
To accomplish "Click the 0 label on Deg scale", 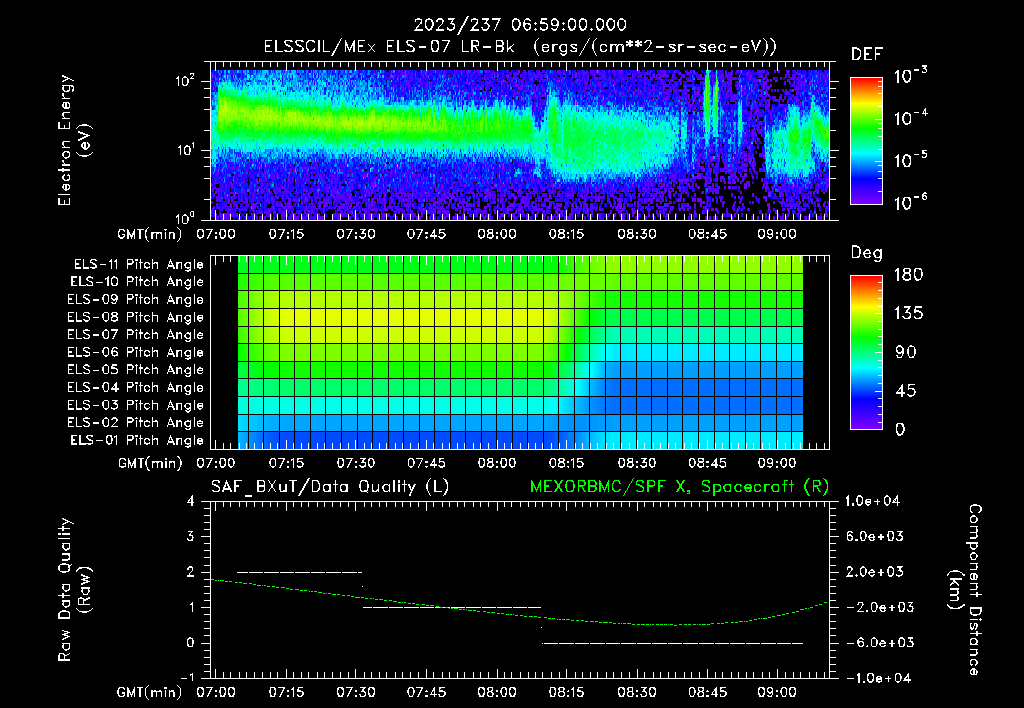I will [900, 429].
